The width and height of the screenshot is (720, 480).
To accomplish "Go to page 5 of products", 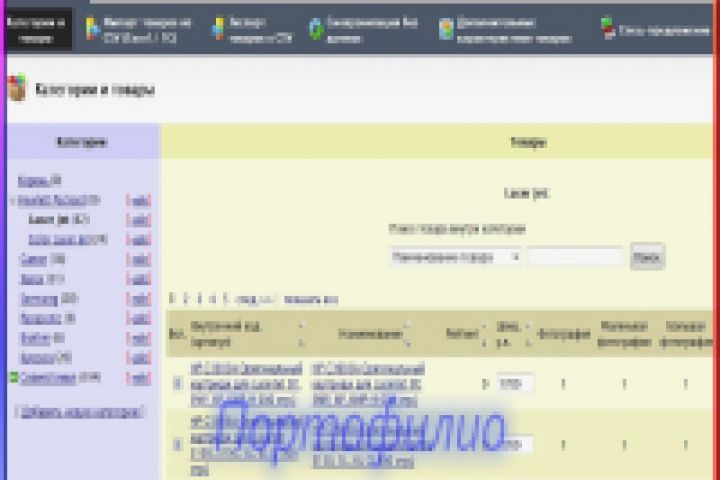I will tap(225, 299).
